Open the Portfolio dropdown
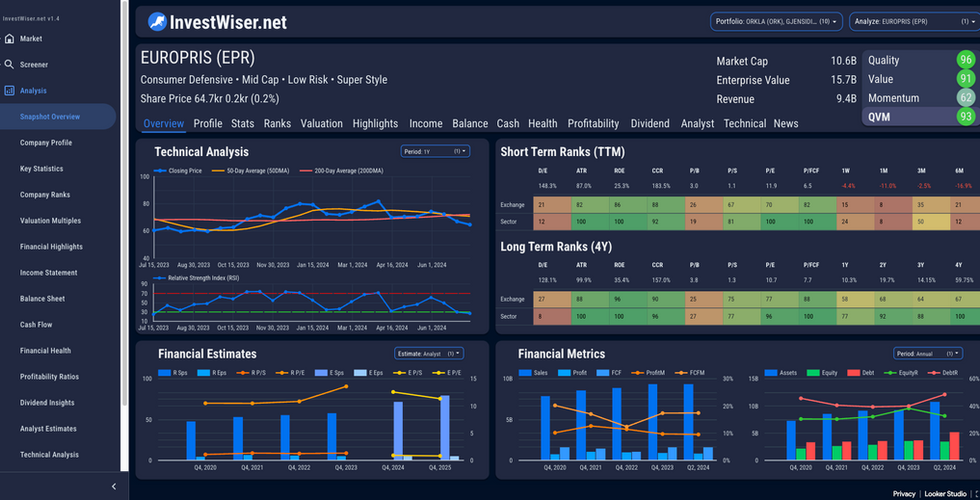Viewport: 980px width, 500px height. point(776,21)
